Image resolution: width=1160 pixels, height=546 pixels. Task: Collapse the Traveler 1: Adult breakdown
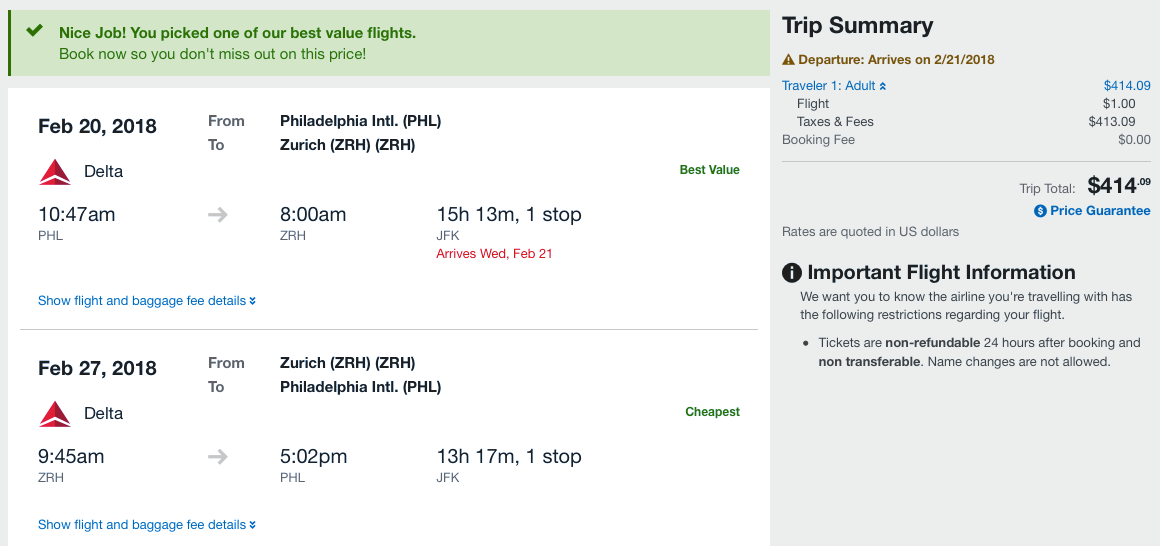834,86
